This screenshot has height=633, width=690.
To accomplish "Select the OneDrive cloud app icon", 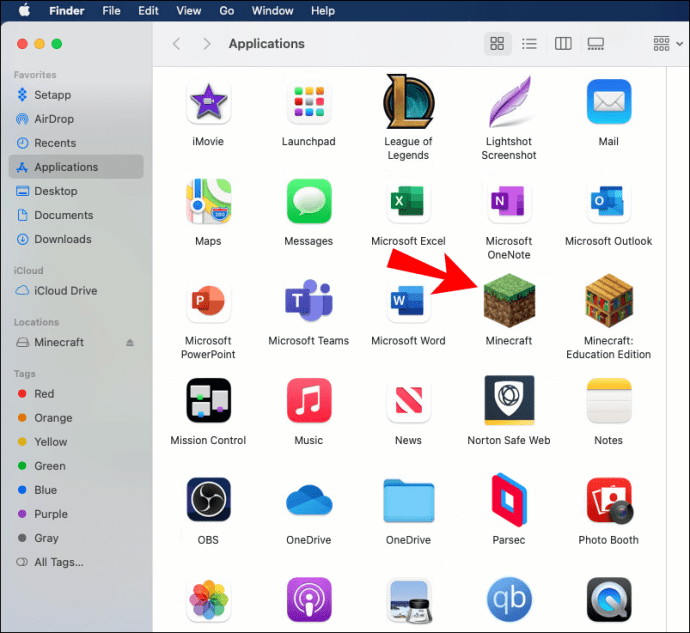I will (308, 501).
